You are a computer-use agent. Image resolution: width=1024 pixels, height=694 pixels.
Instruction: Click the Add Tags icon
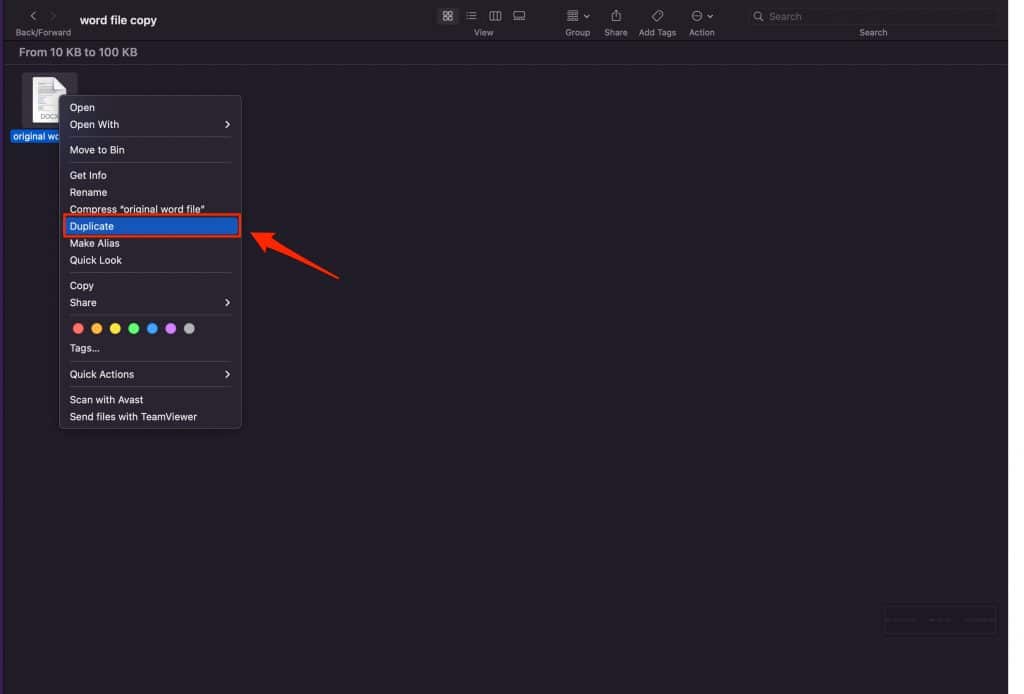click(658, 16)
